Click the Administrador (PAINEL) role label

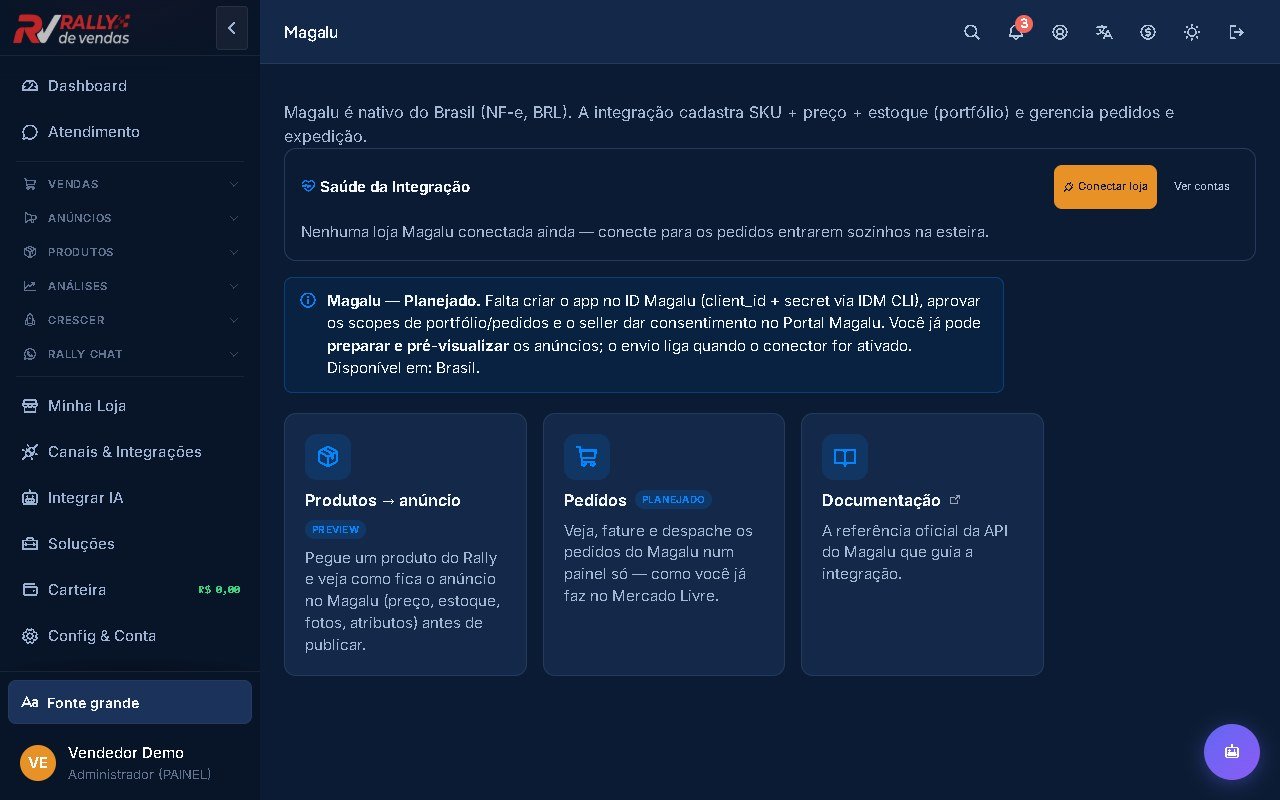pos(139,774)
